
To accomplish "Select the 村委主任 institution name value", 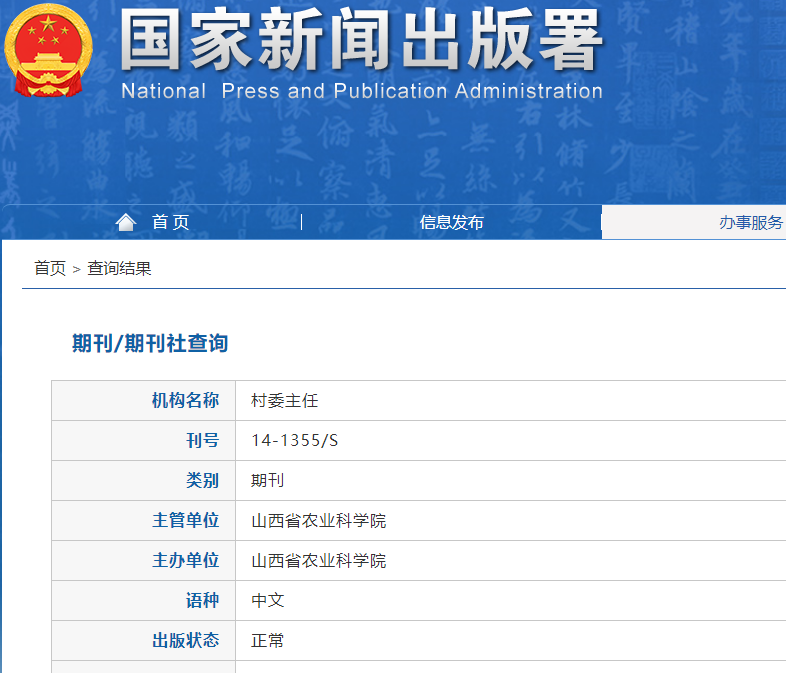I will click(x=284, y=400).
